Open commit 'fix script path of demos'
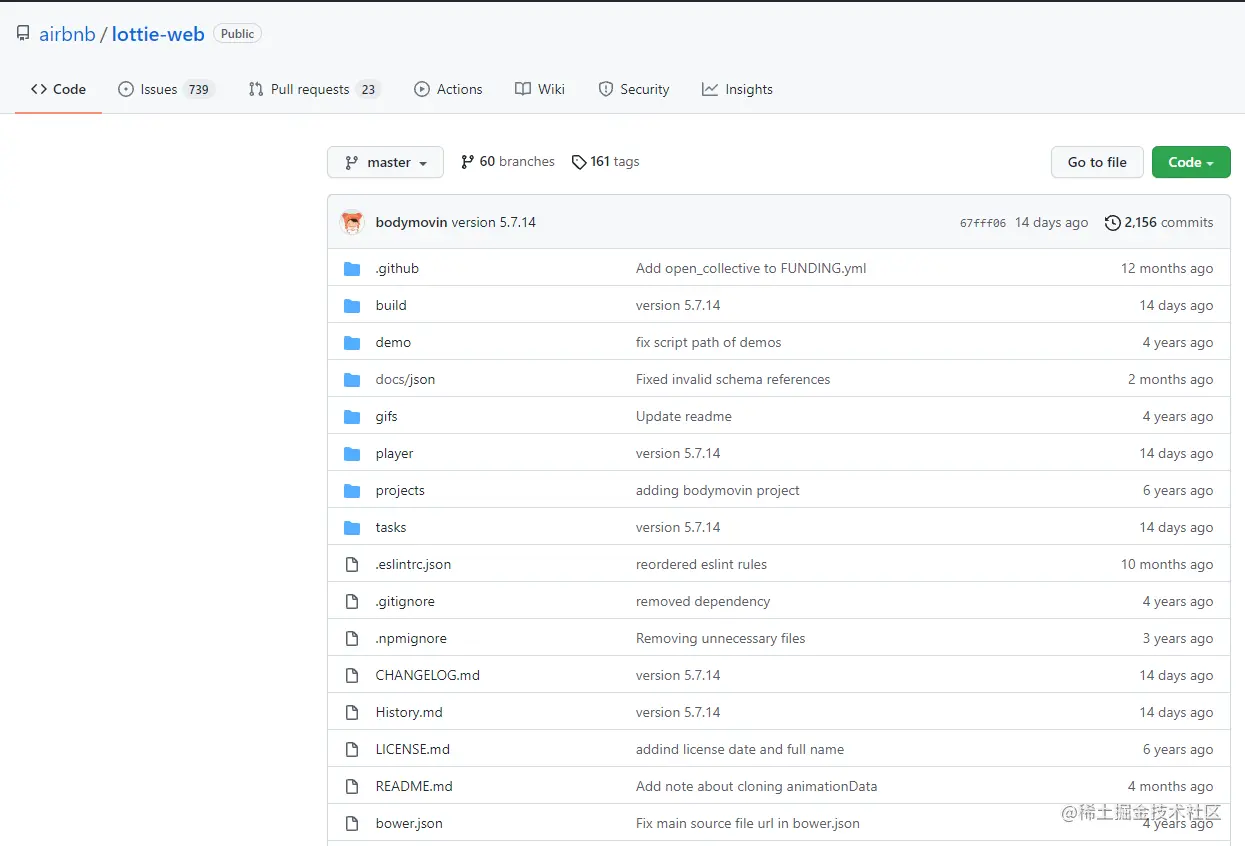Screen dimensions: 1245x846 click(708, 343)
